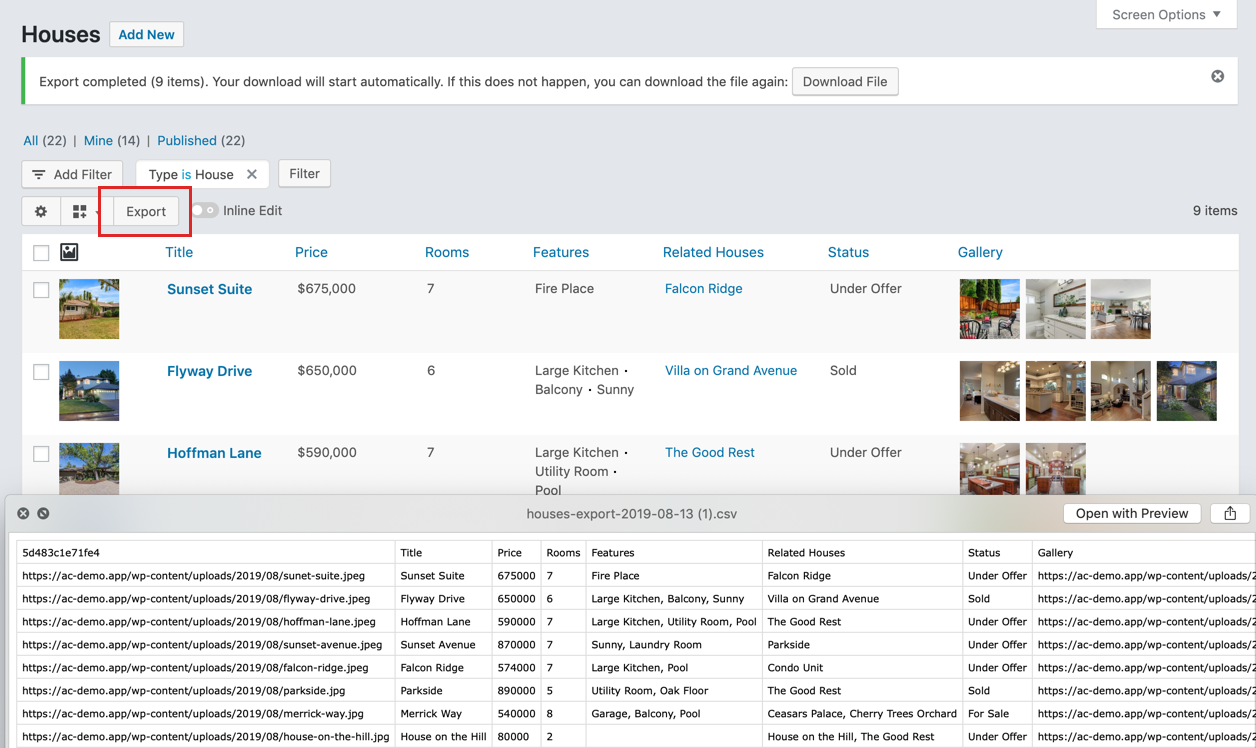Click the second round icon in CSV preview title bar
The height and width of the screenshot is (748, 1256).
[43, 513]
